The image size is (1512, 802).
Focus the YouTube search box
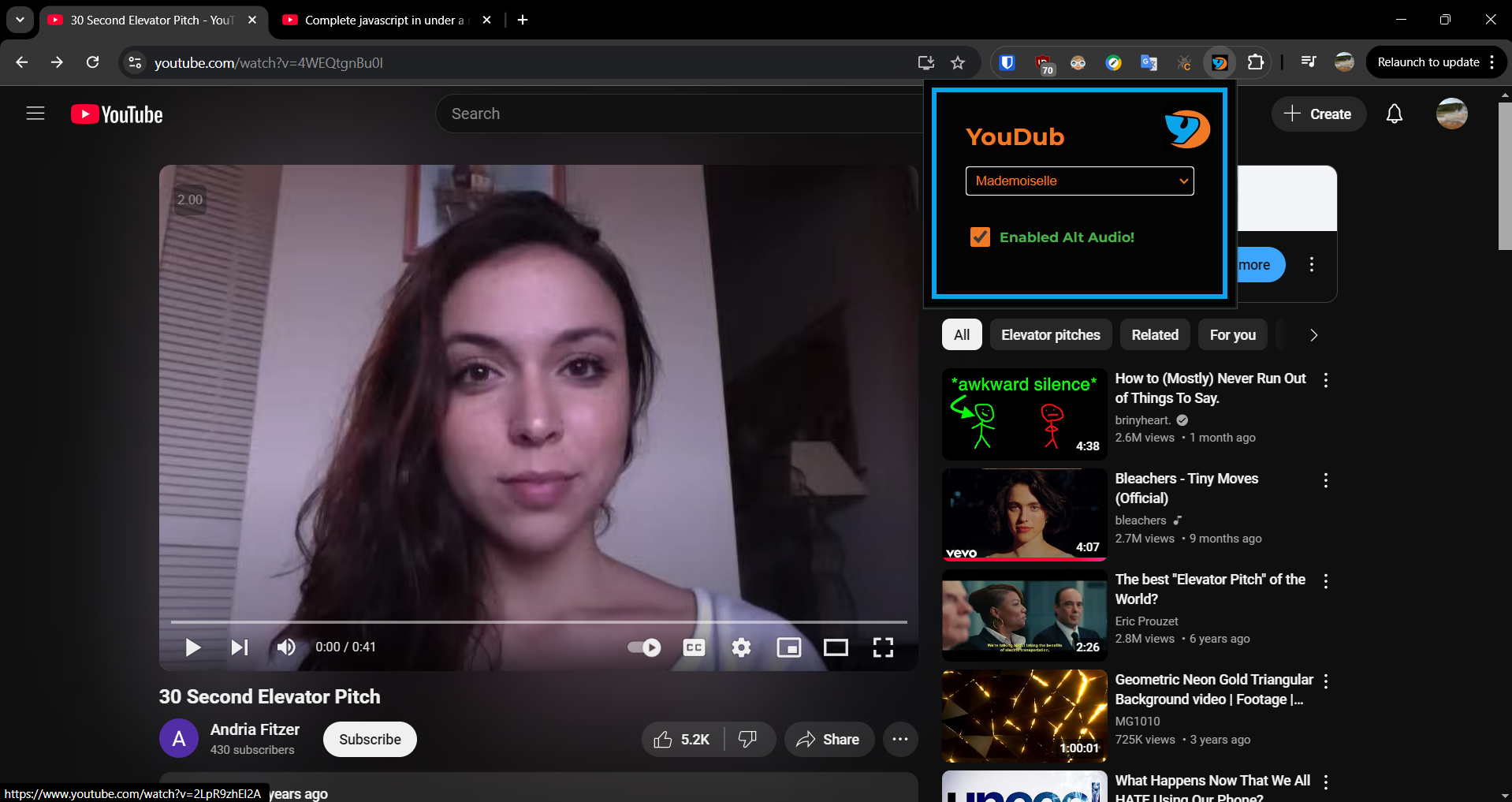click(678, 114)
